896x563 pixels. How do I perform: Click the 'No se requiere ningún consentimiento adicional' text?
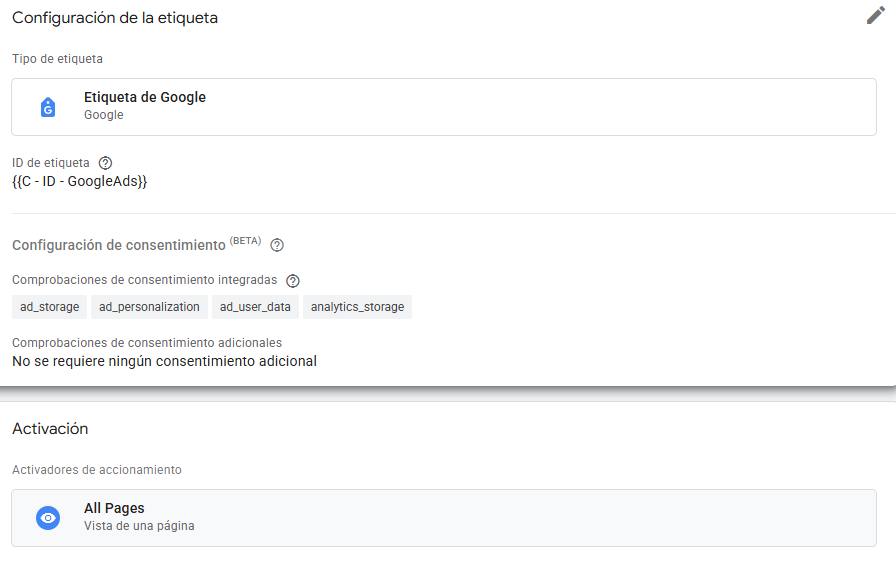[164, 361]
